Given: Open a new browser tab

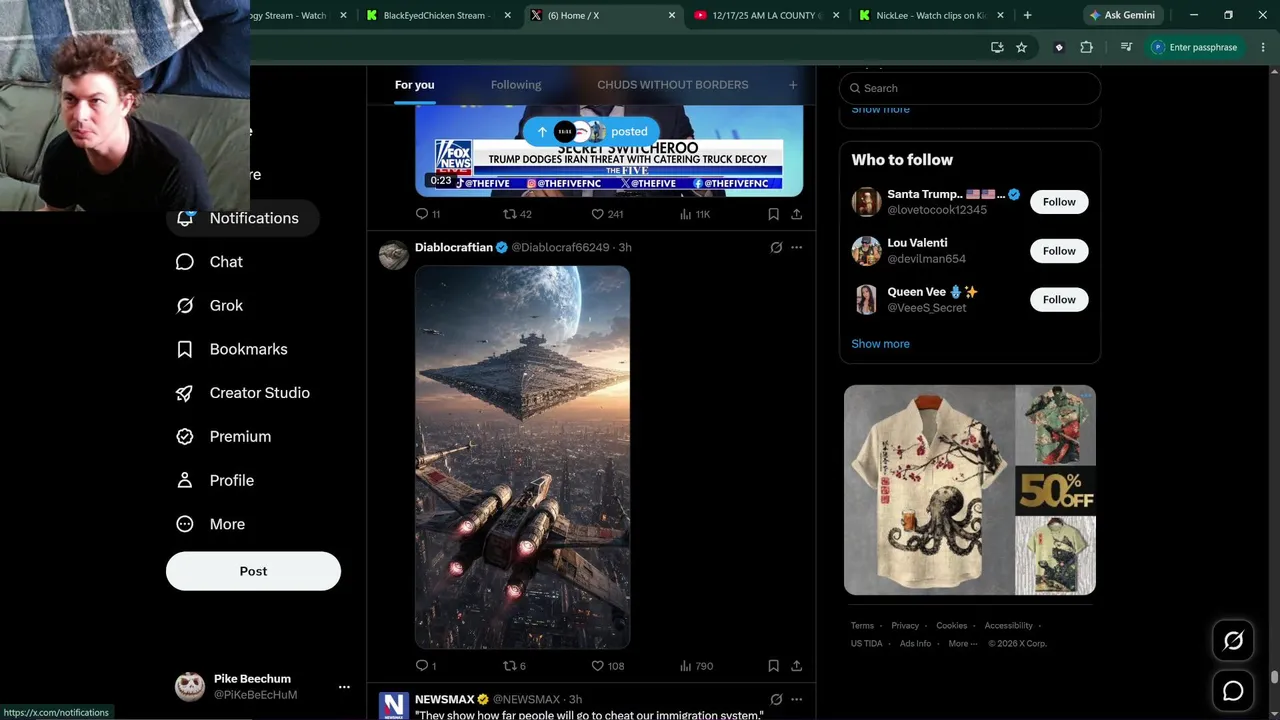Looking at the screenshot, I should click(1027, 16).
